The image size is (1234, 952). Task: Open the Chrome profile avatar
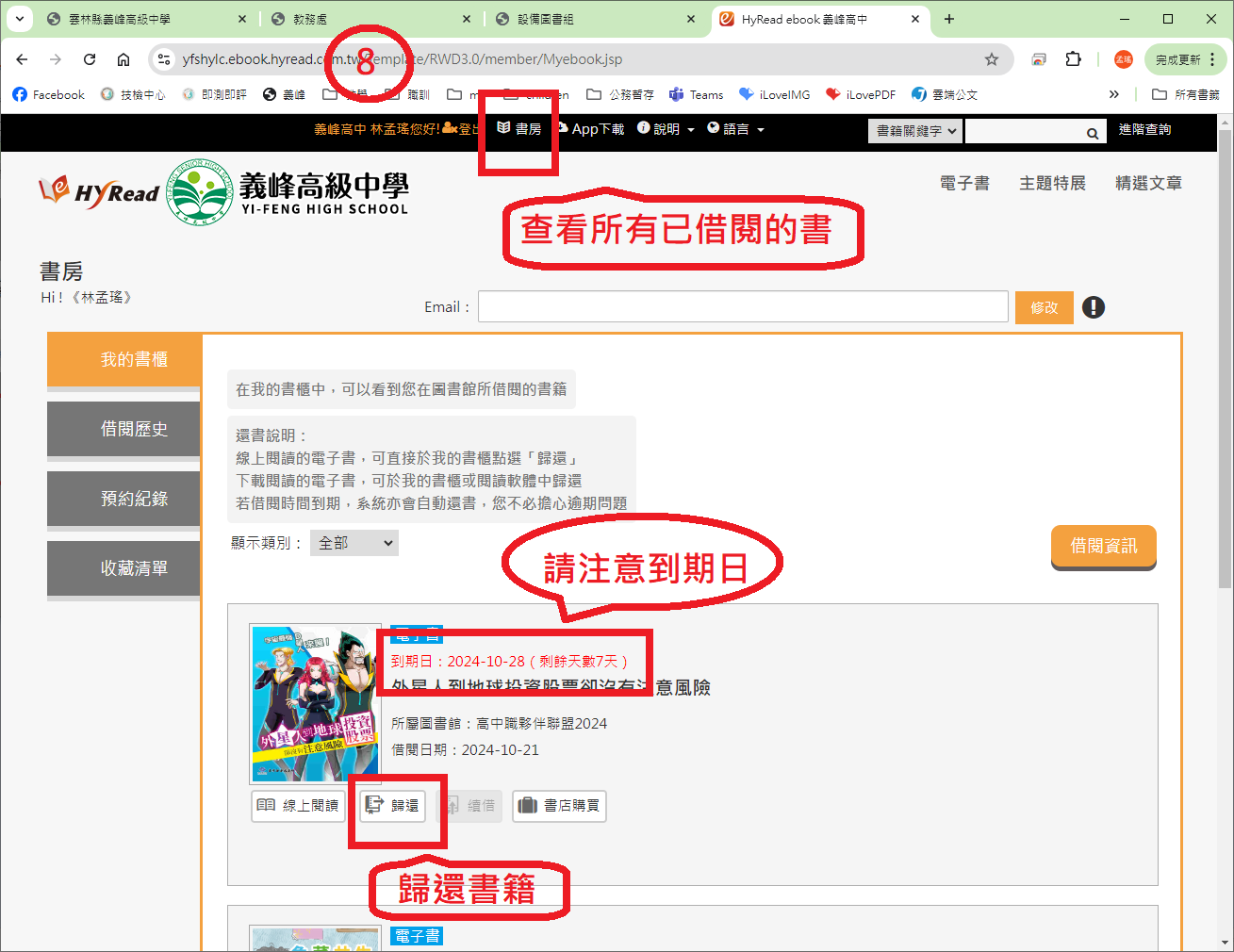1123,59
